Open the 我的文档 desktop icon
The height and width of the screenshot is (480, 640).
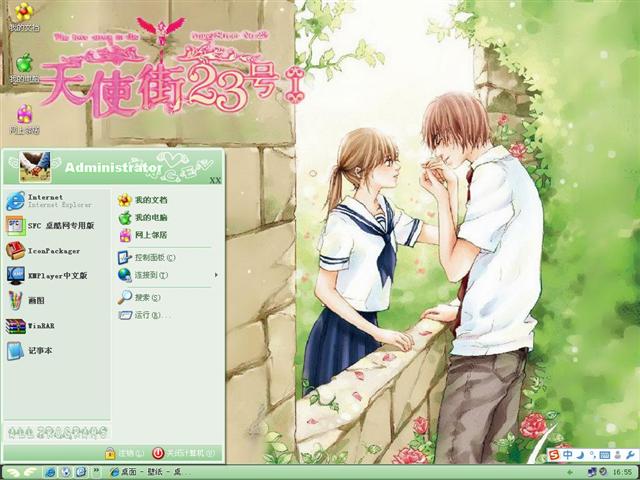click(24, 16)
